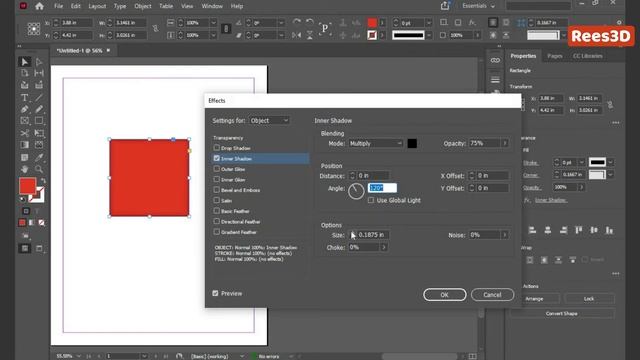Click rotate 90° clockwise icon

(297, 22)
